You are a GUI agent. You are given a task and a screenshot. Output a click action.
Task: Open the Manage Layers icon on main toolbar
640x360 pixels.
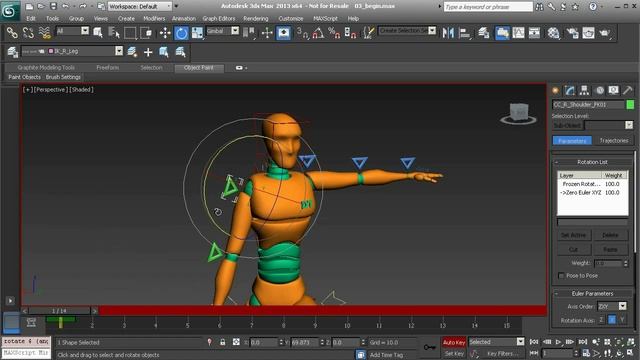point(484,32)
